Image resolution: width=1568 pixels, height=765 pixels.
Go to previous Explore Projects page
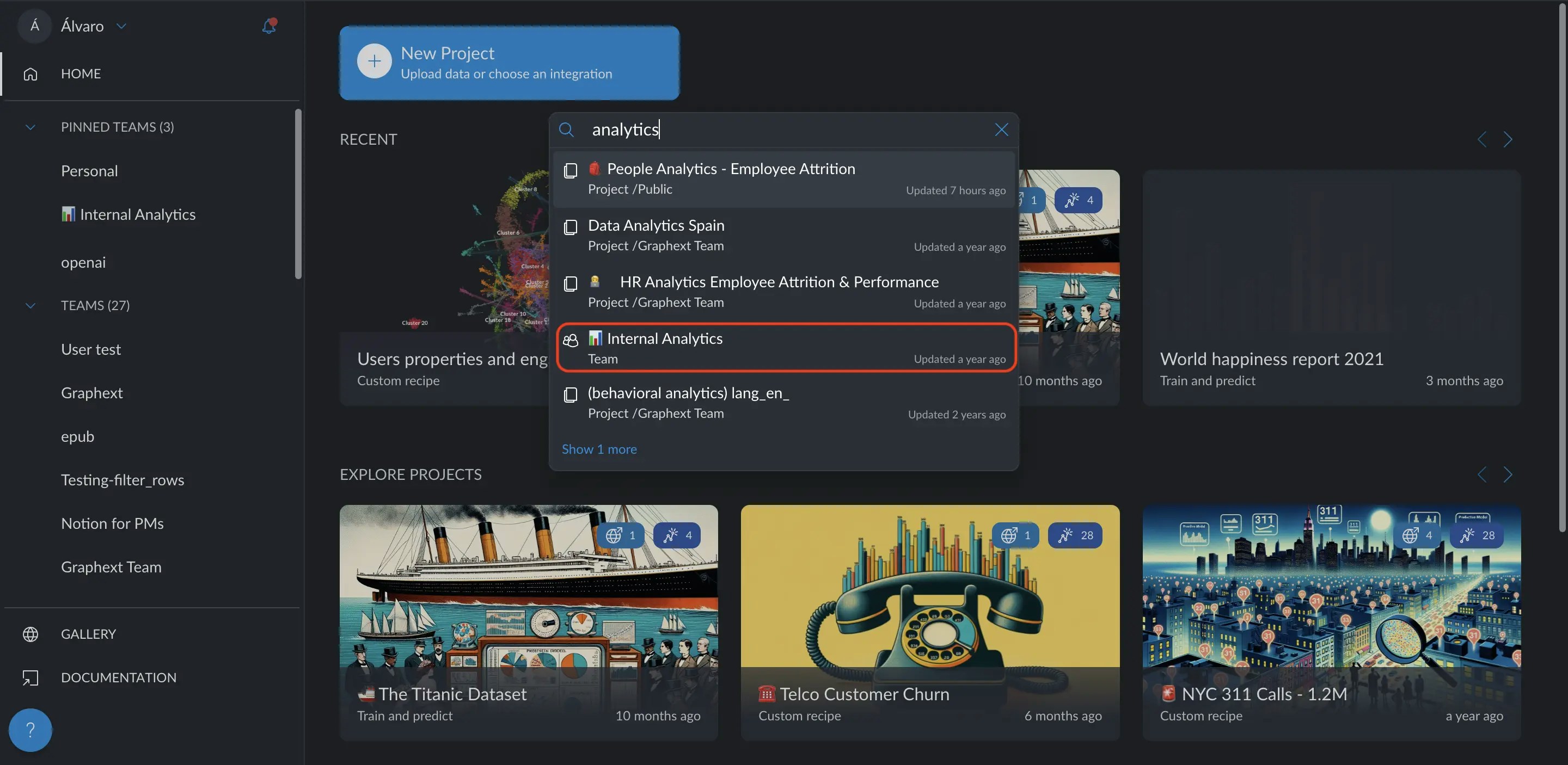point(1481,474)
